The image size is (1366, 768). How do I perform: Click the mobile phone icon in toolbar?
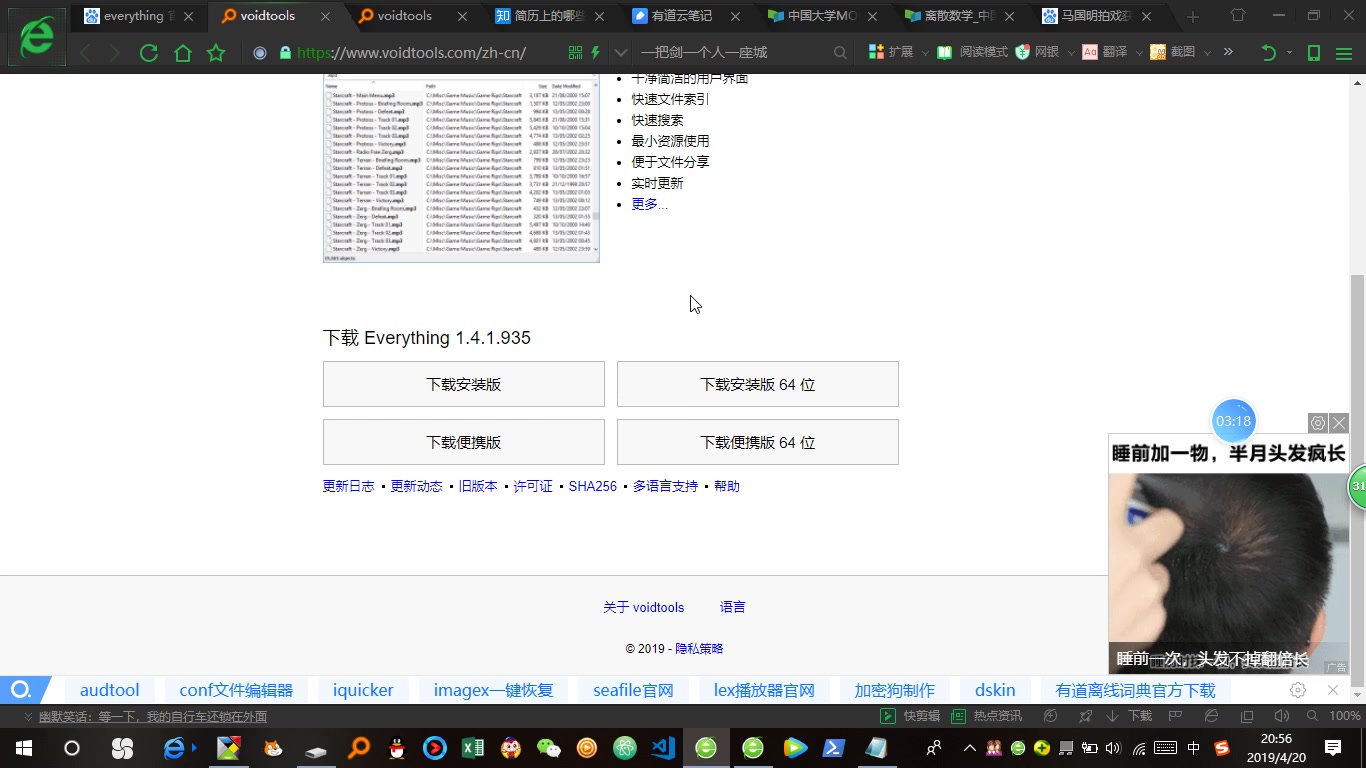point(1314,53)
